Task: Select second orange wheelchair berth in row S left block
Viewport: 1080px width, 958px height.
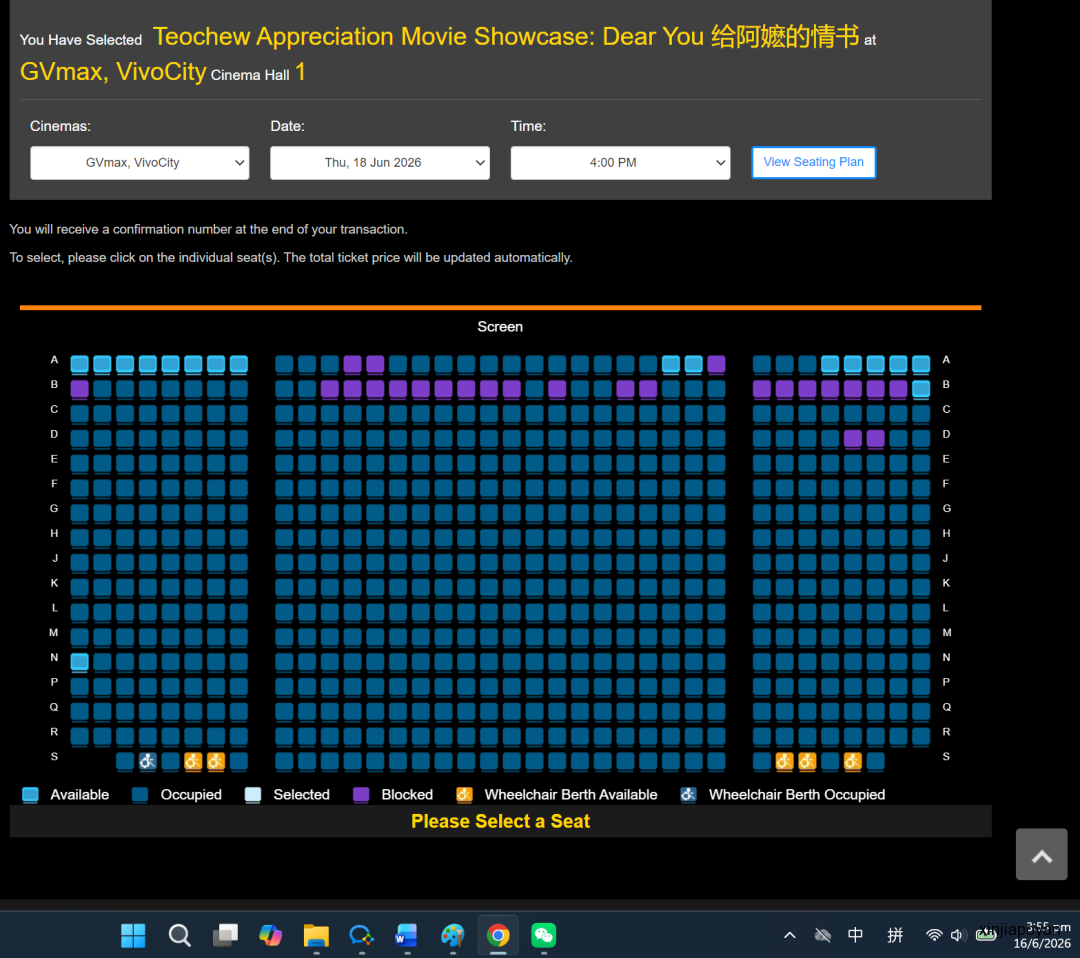Action: point(216,761)
